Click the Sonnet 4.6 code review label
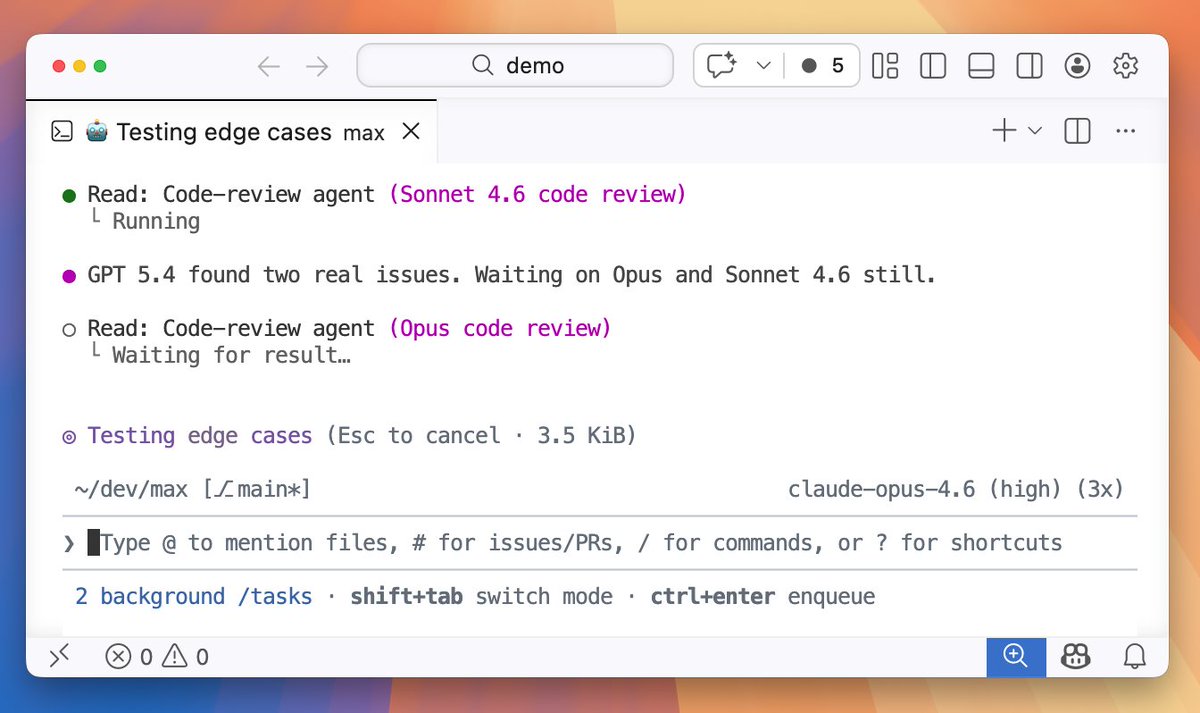This screenshot has height=713, width=1200. pos(538,194)
